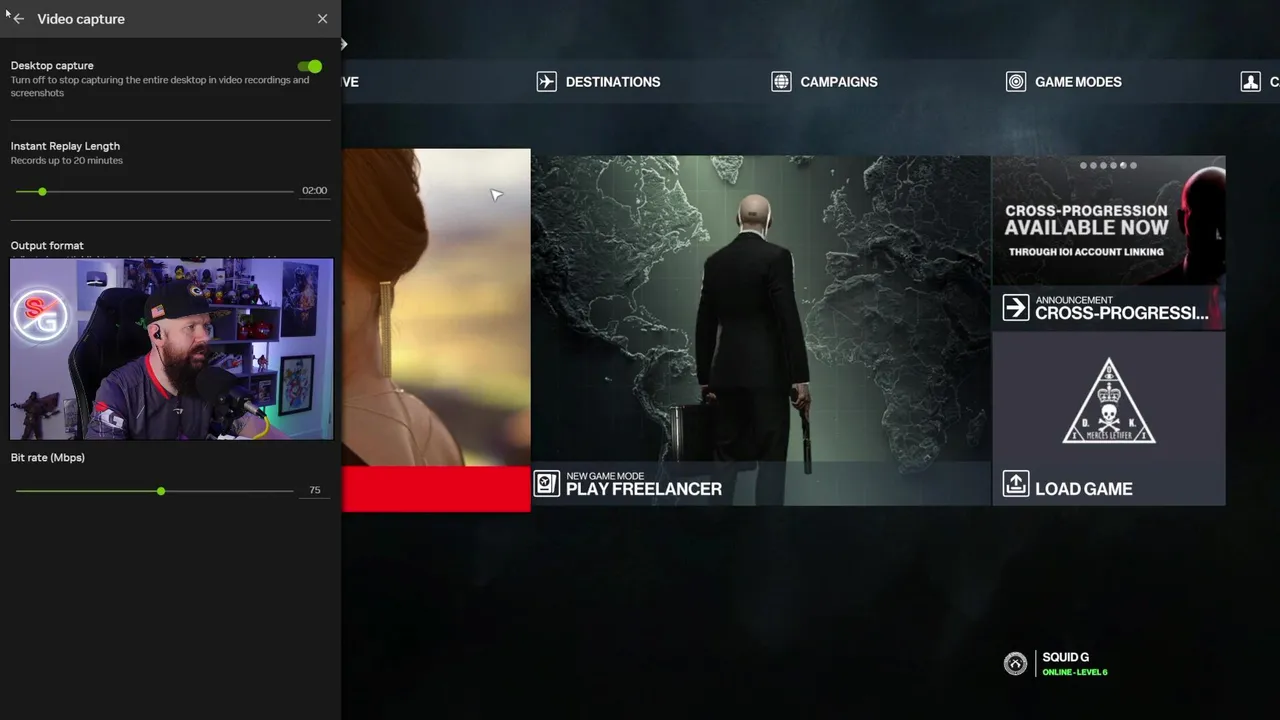Adjust the Bit rate (Mbps) slider
This screenshot has height=720, width=1280.
[x=155, y=491]
